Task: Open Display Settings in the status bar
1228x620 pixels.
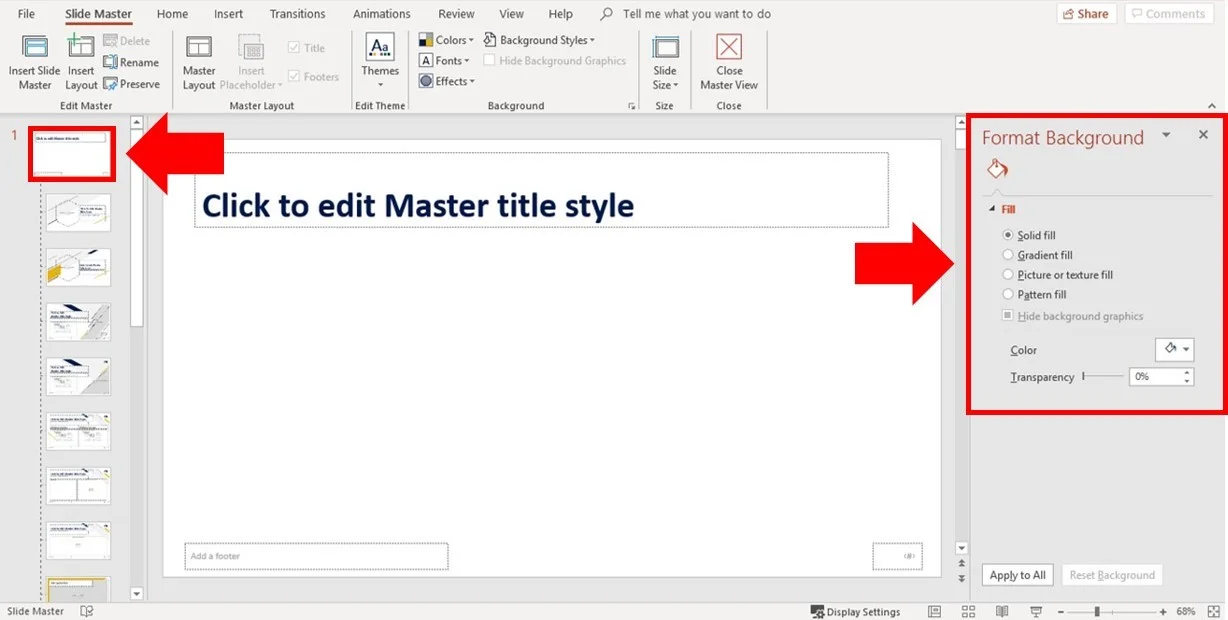Action: (x=856, y=612)
